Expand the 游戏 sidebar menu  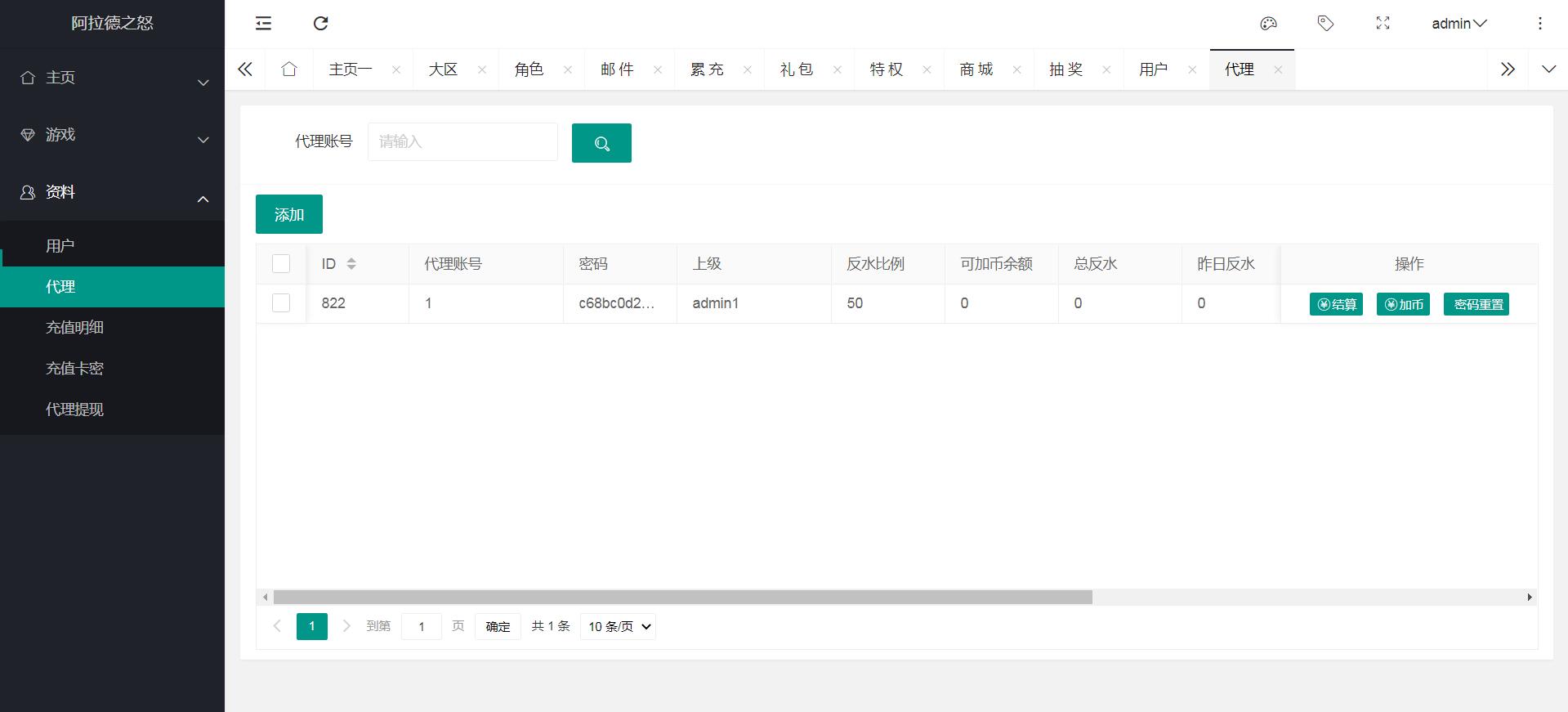point(112,135)
